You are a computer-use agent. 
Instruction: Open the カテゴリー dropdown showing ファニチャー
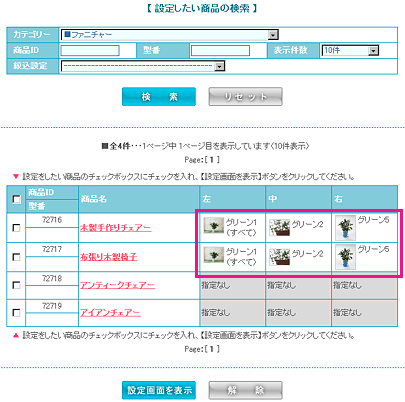170,35
